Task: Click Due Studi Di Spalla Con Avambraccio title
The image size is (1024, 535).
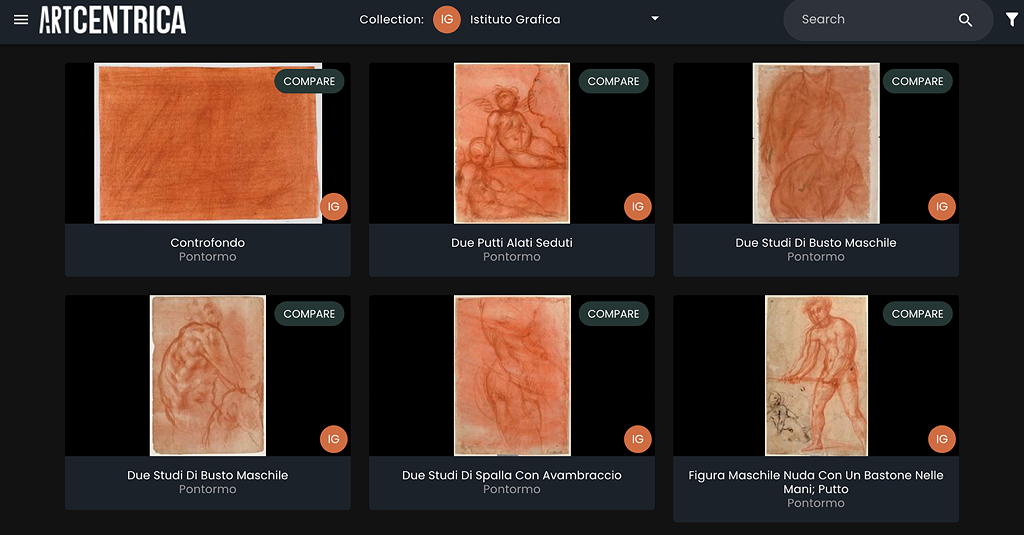Action: click(512, 475)
